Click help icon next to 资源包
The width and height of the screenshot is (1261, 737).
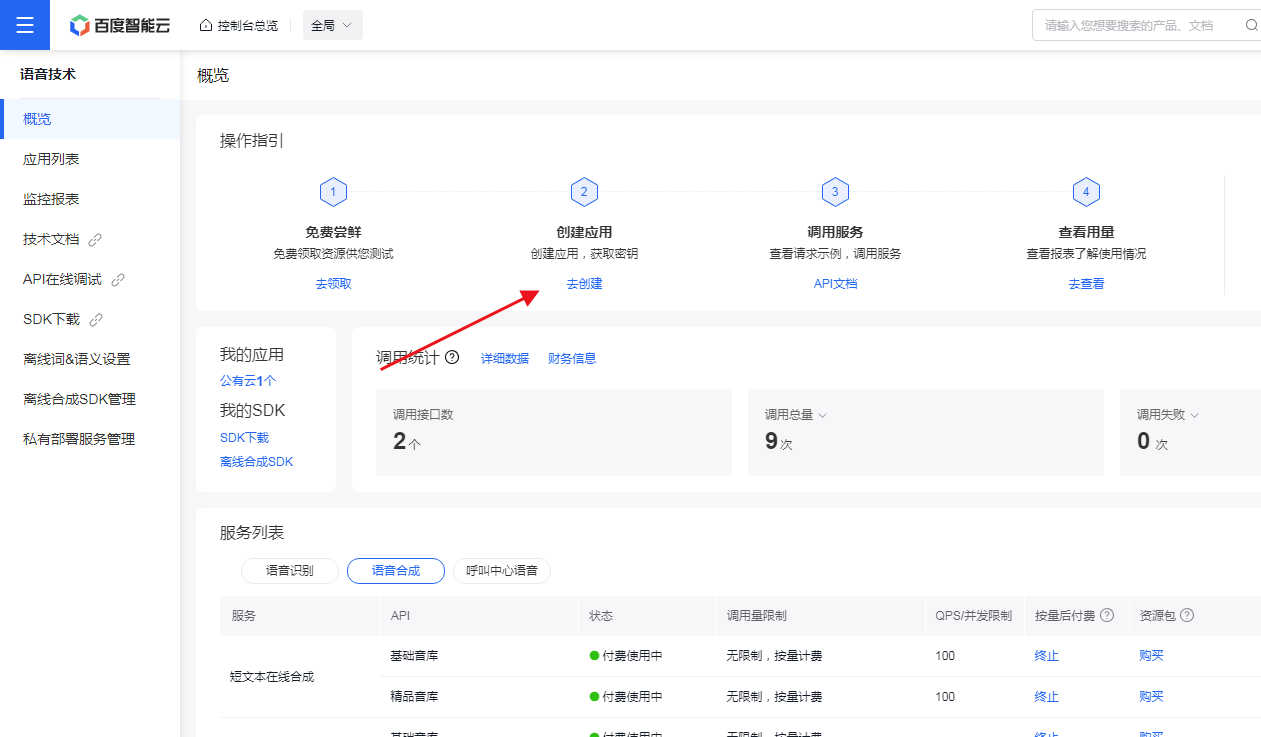tap(1188, 615)
